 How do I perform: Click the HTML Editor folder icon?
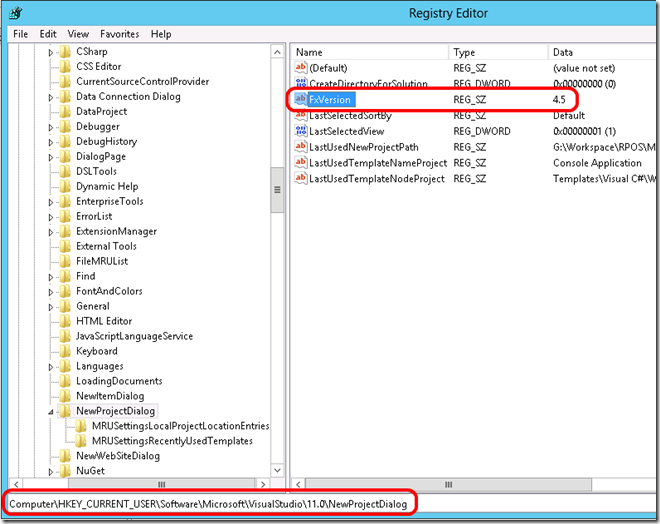pos(65,321)
